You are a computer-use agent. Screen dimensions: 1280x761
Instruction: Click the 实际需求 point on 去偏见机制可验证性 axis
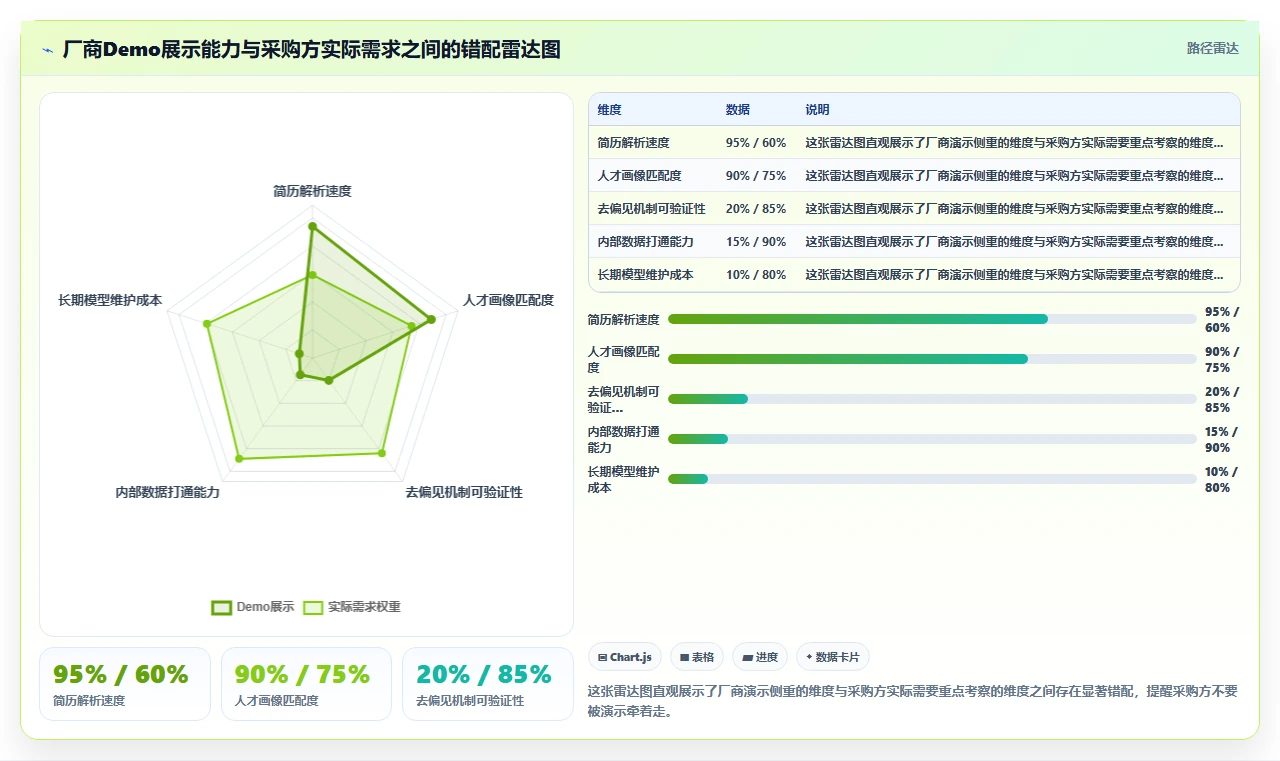pos(381,454)
